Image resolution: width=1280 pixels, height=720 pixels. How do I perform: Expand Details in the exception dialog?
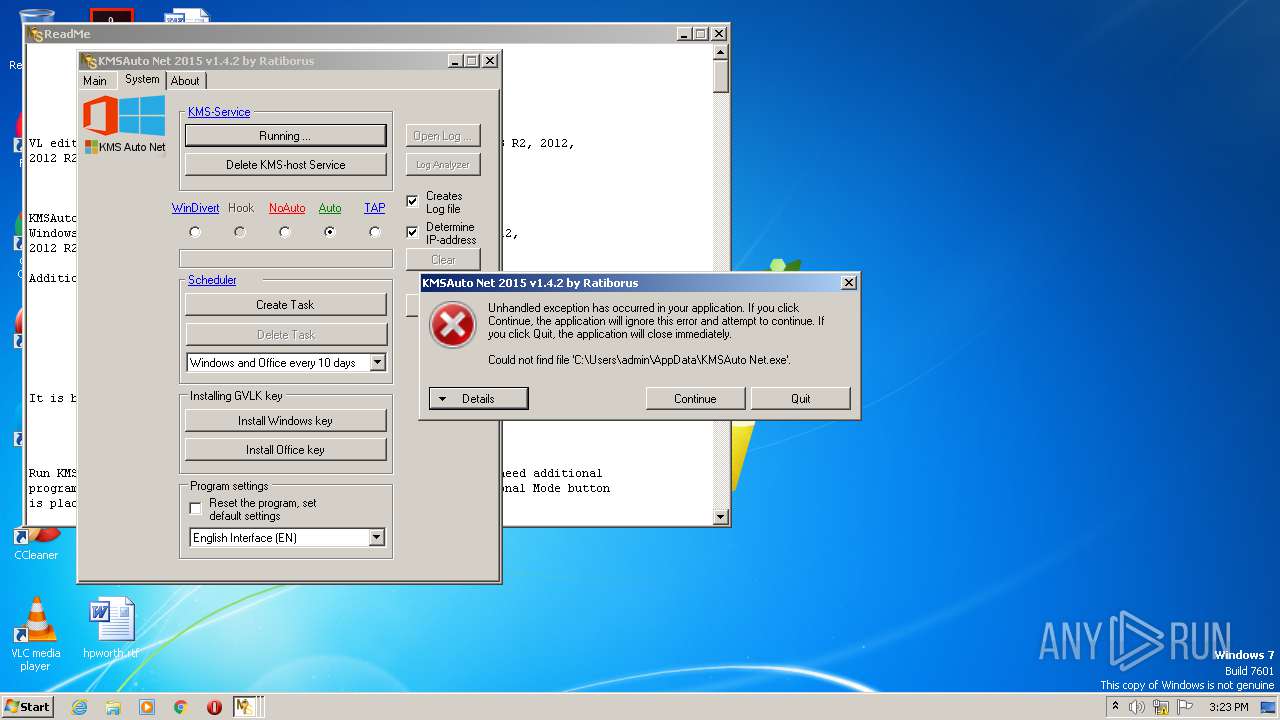[478, 398]
